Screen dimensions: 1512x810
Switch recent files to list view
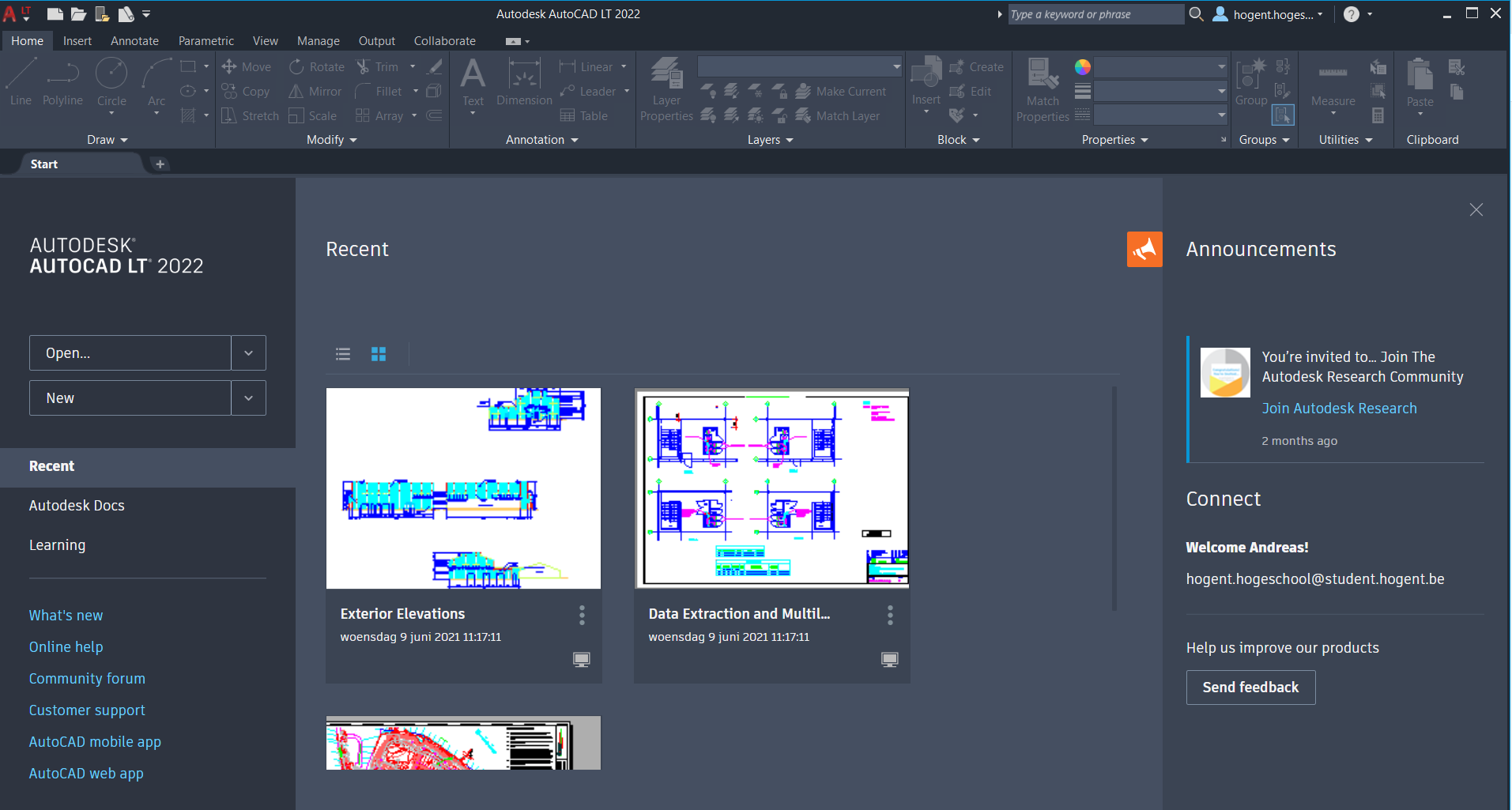[x=343, y=354]
